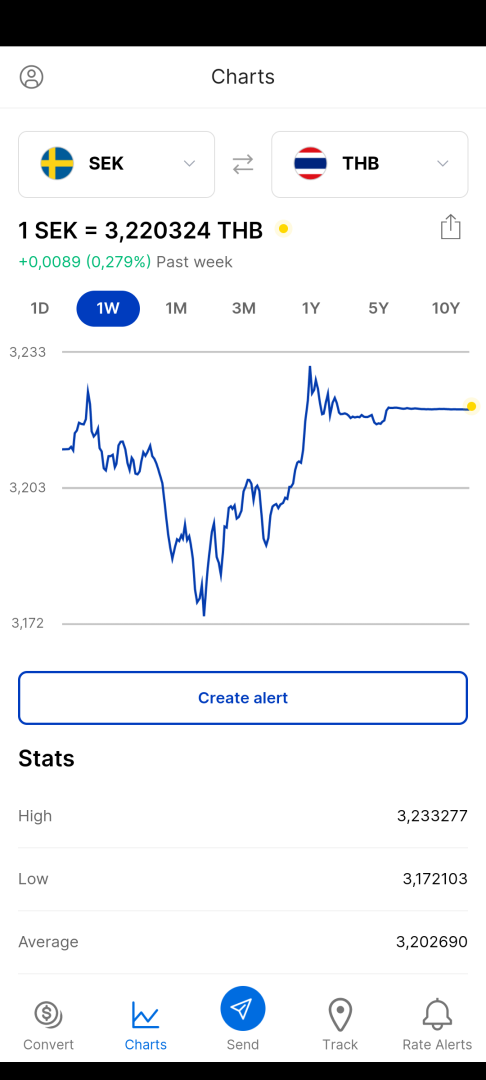486x1080 pixels.
Task: Switch to the 5Y range tab
Action: click(x=379, y=309)
